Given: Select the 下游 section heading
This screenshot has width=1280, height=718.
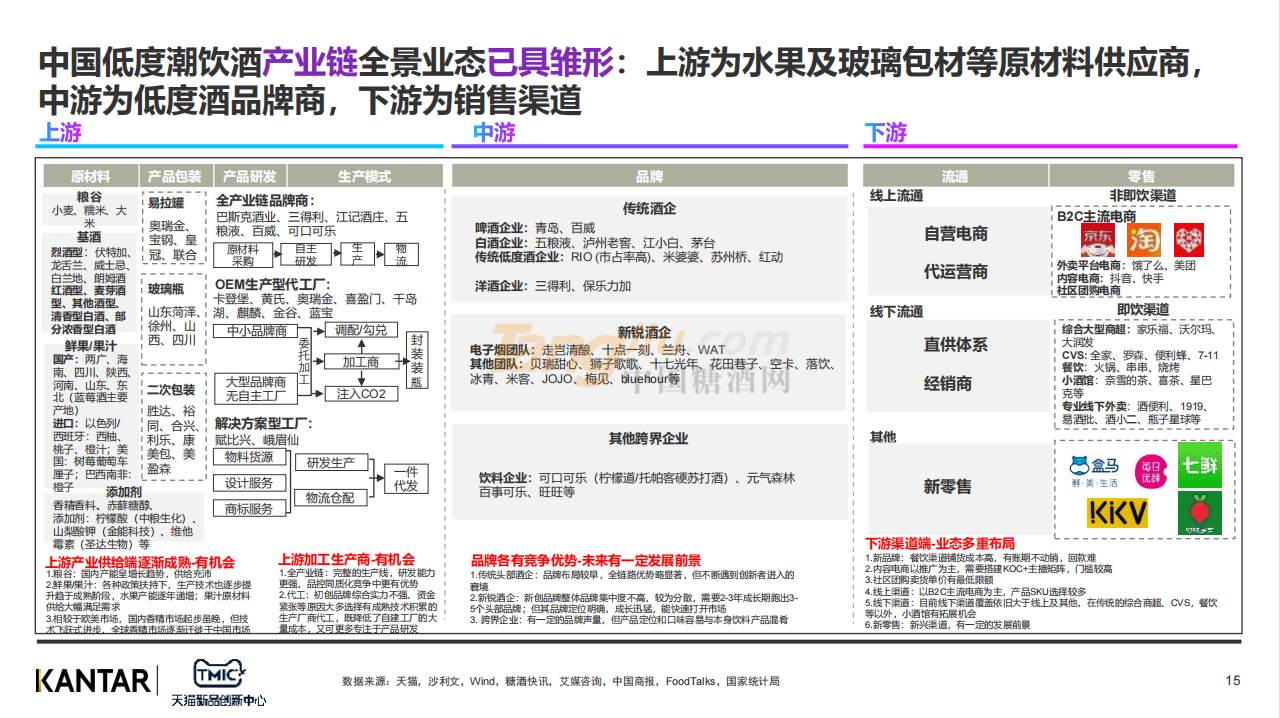Looking at the screenshot, I should click(x=886, y=133).
